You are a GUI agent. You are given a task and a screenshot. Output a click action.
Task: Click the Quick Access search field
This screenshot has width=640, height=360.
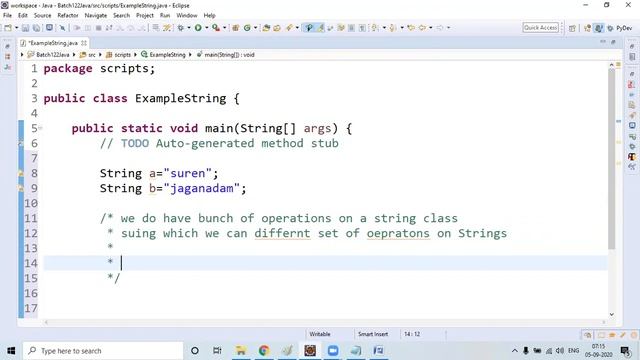(540, 28)
